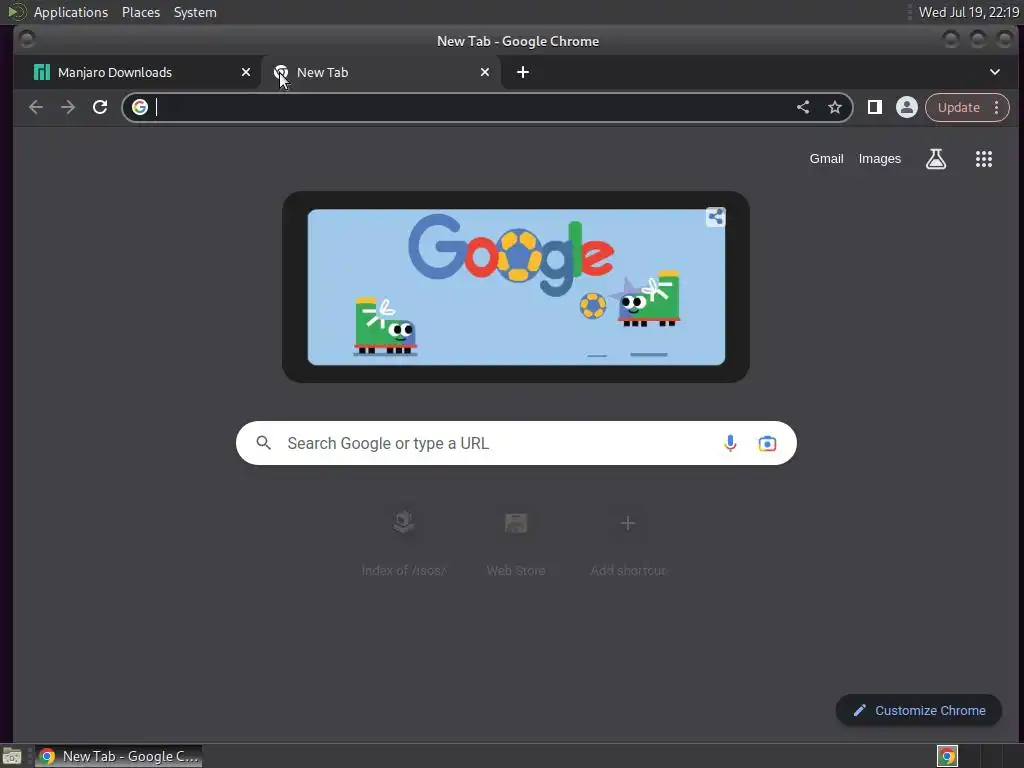This screenshot has width=1024, height=768.
Task: Click the Chrome icon in the system tray
Action: pyautogui.click(x=947, y=756)
